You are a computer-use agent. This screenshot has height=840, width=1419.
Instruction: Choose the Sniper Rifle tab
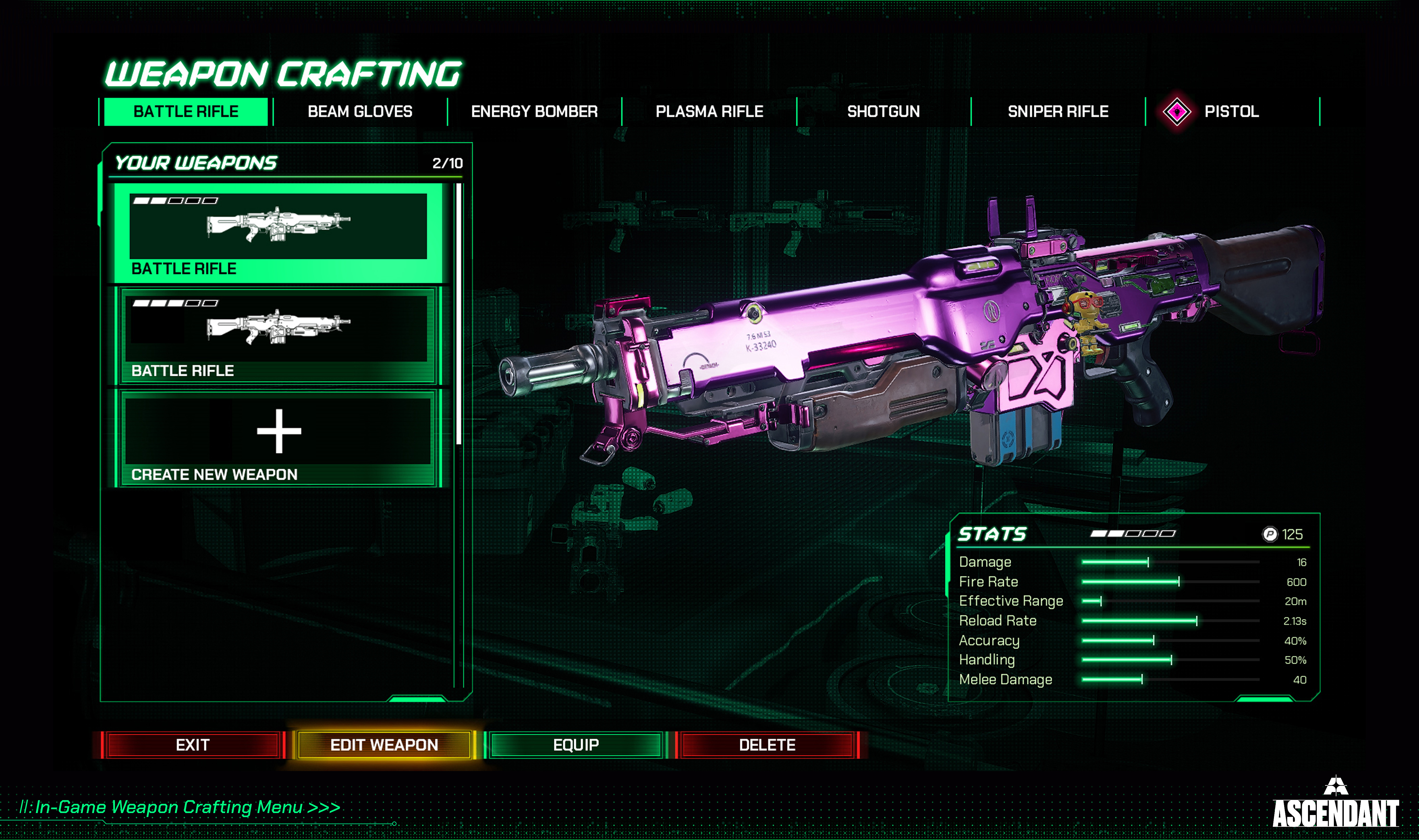[1058, 112]
